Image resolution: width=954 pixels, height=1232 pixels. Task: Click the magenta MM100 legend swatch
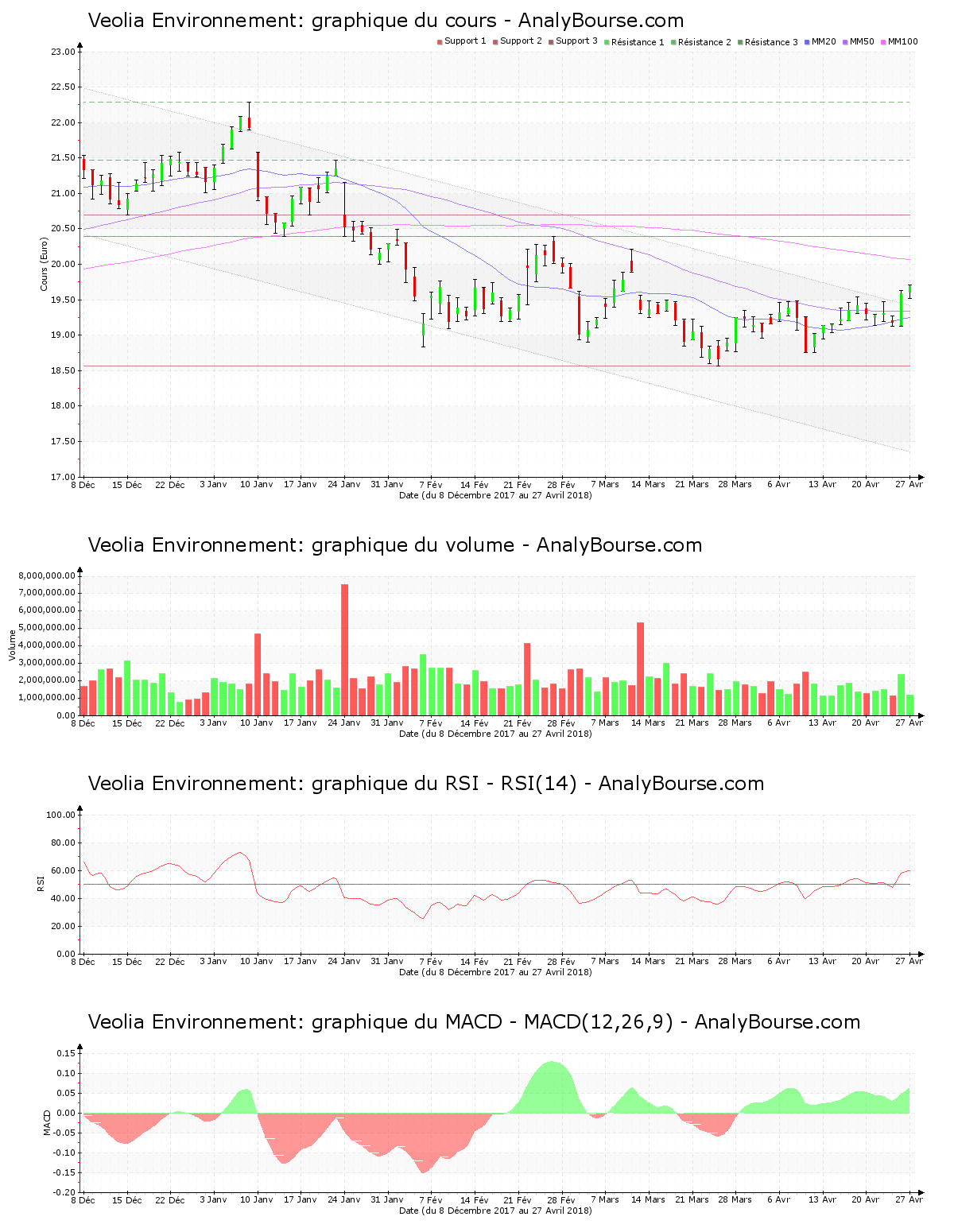click(x=884, y=41)
